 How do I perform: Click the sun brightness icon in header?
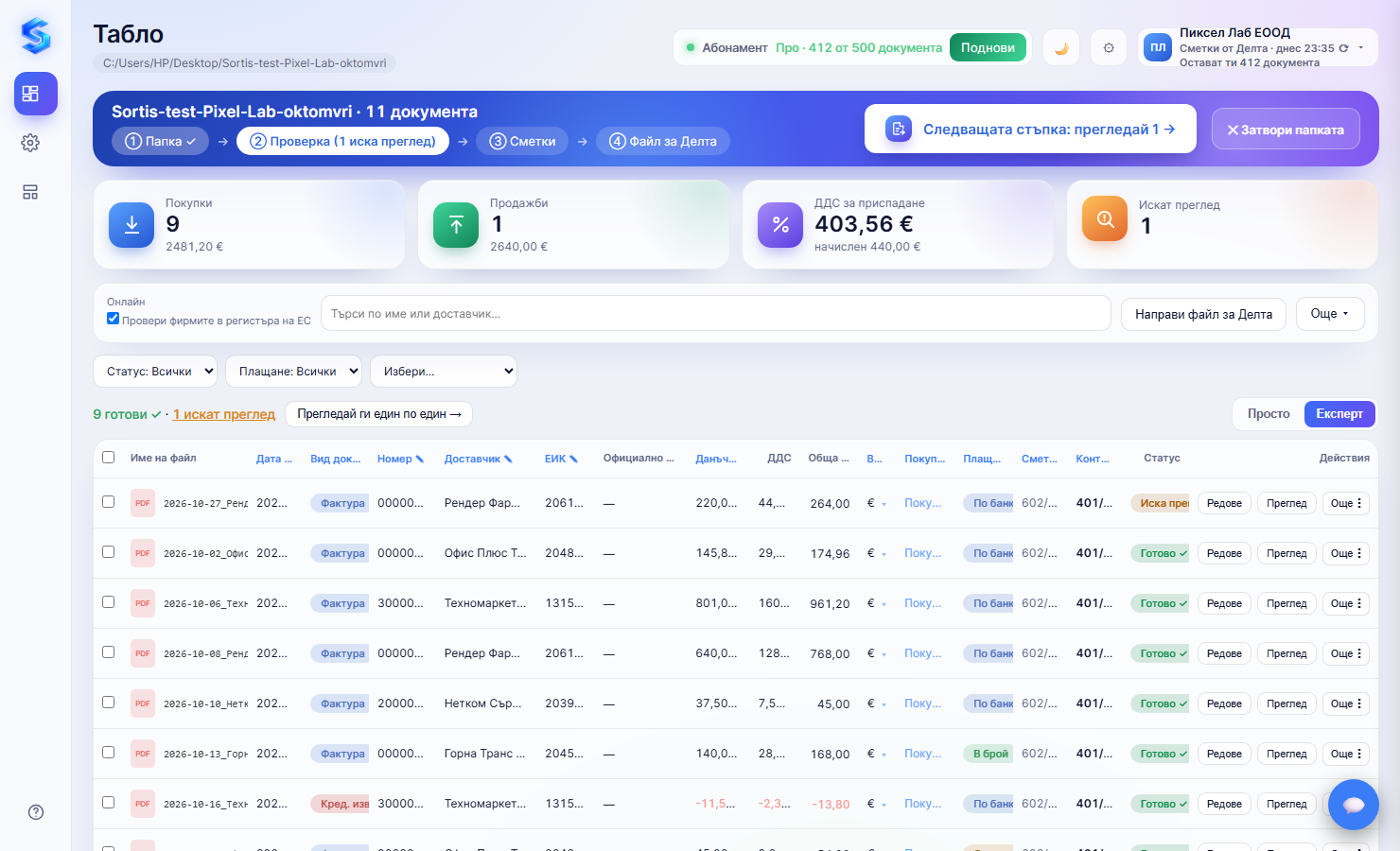pyautogui.click(x=1109, y=47)
